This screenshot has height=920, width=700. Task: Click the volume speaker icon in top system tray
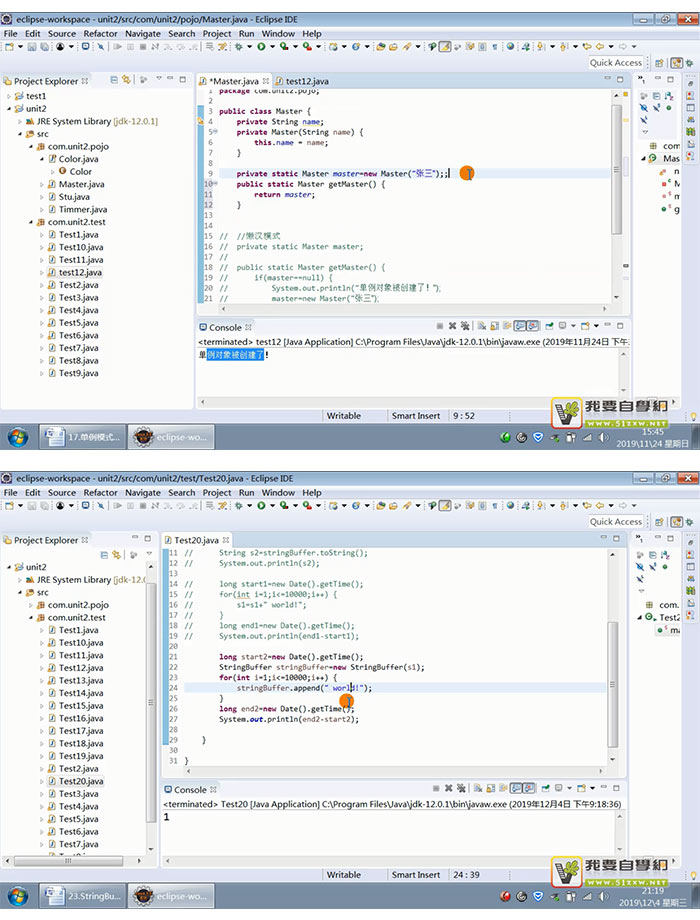point(603,437)
